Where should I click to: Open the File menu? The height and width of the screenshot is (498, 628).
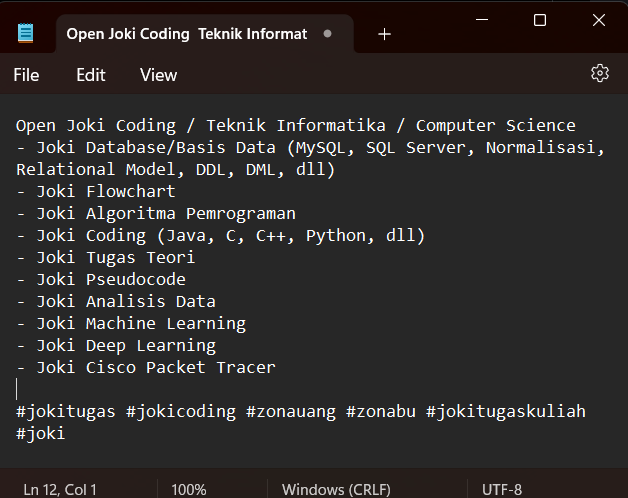coord(26,75)
